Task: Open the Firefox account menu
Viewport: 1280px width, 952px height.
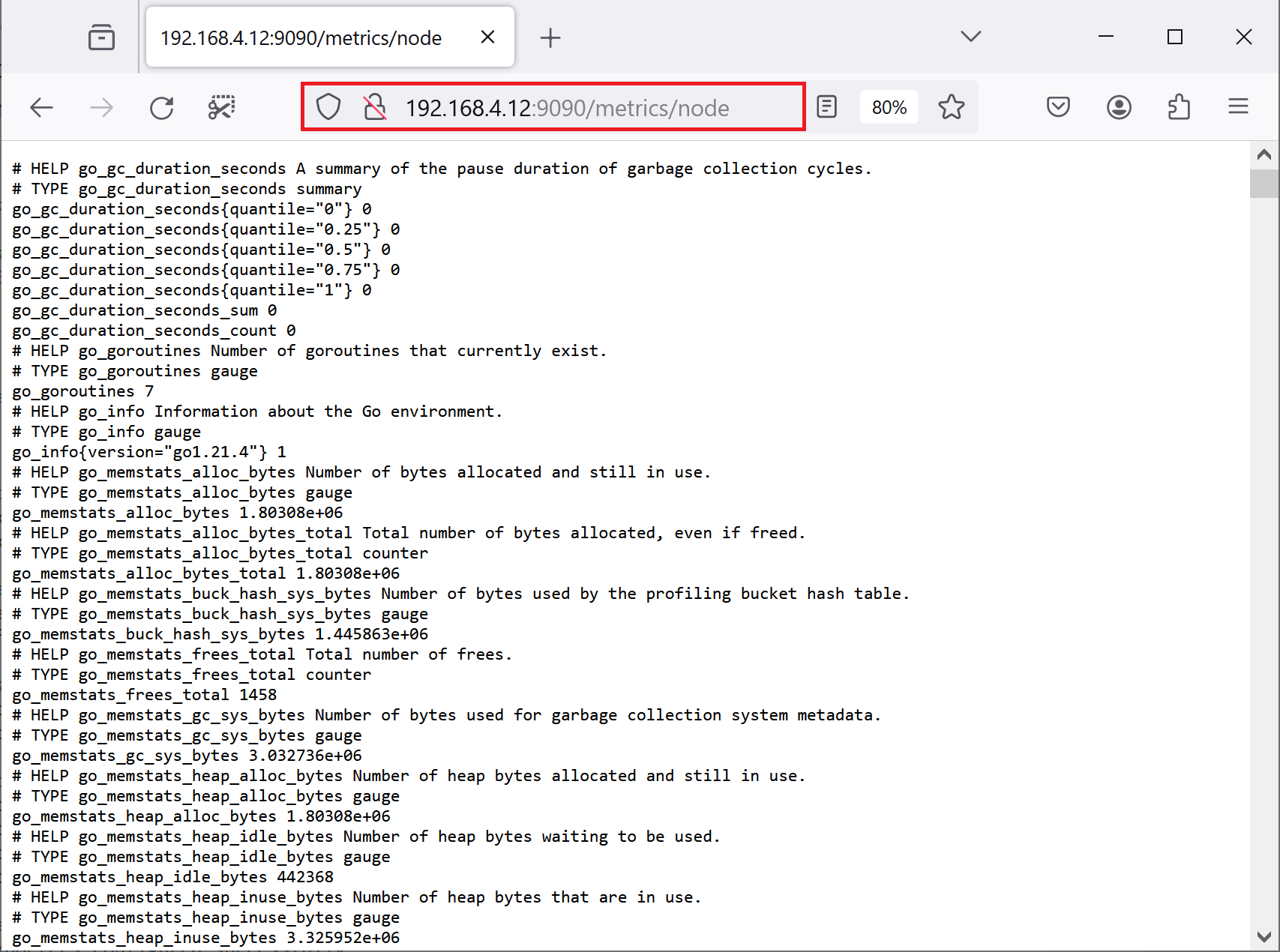Action: [x=1119, y=107]
